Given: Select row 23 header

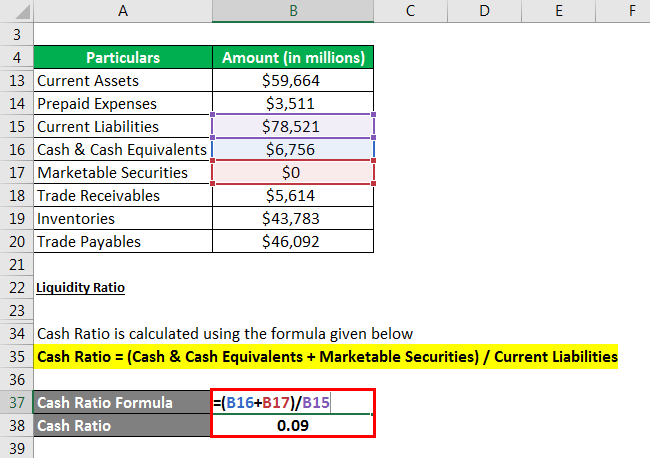Looking at the screenshot, I should (x=17, y=310).
